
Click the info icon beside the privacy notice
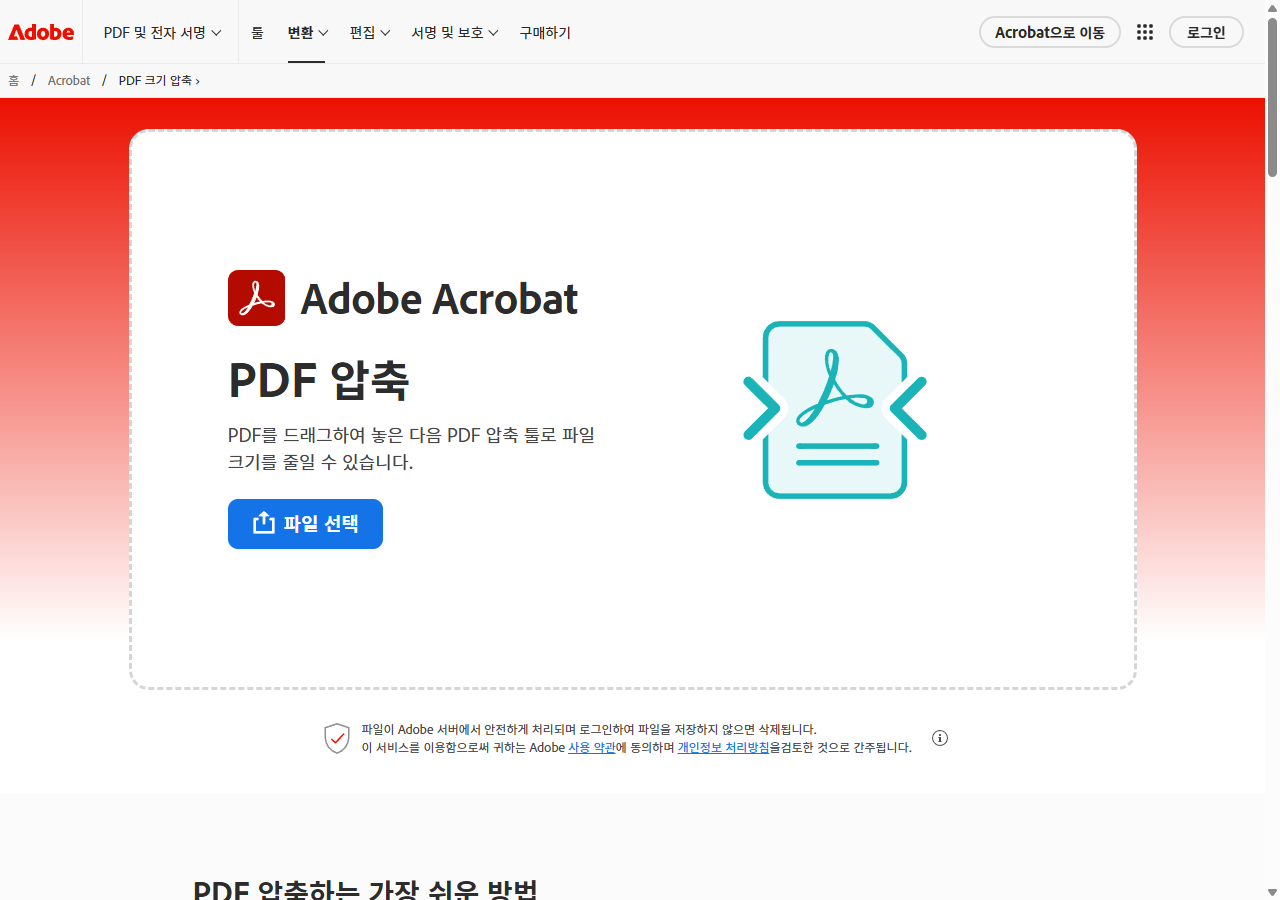[x=939, y=737]
